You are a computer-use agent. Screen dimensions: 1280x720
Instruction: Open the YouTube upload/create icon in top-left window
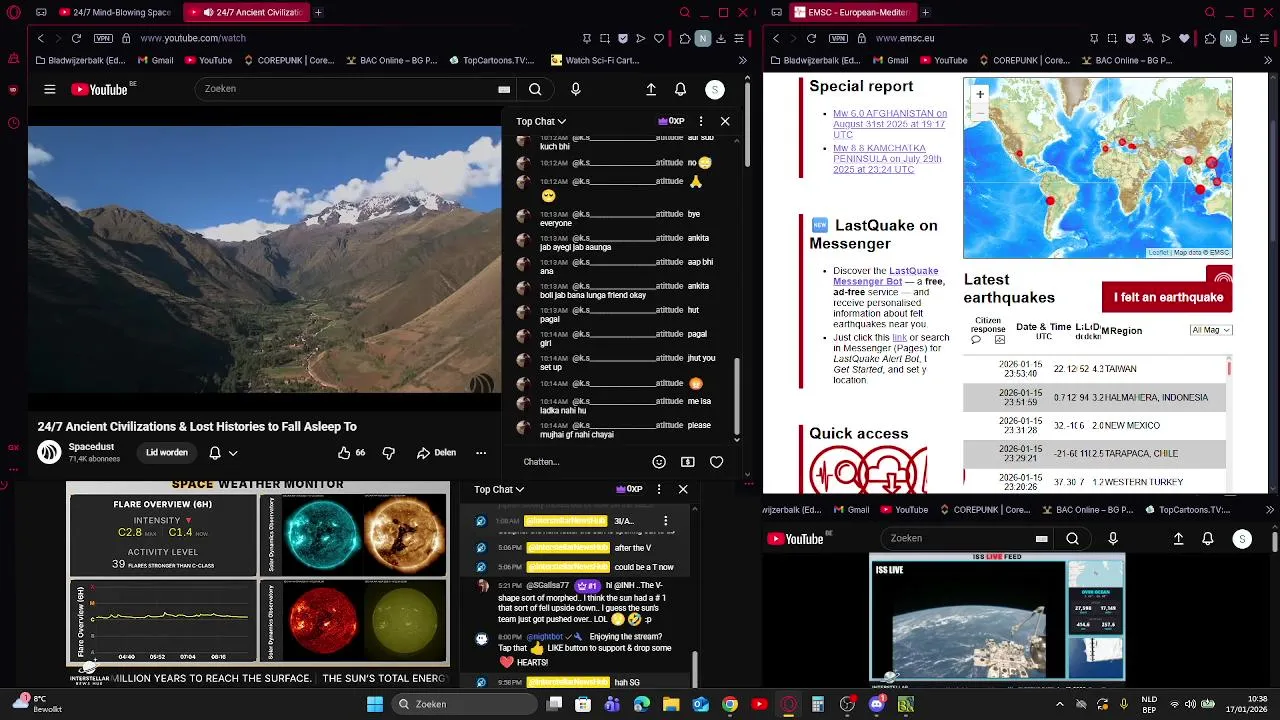tap(651, 89)
